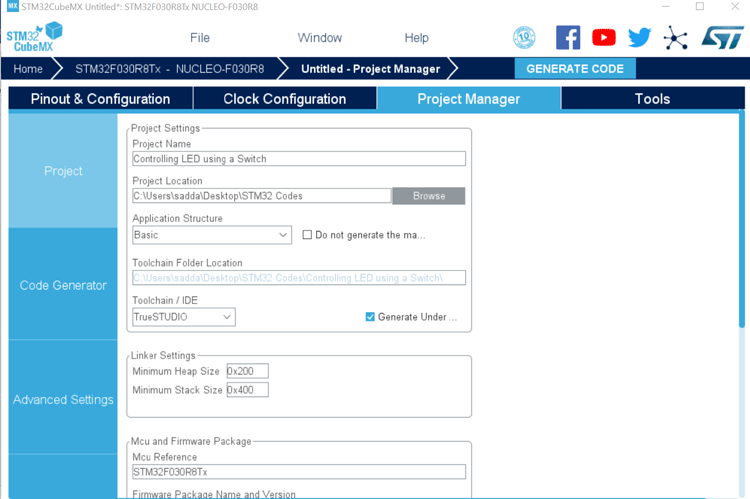Select STM32F030R8Tx - NUCLEO-F030R8 breadcrumb
The image size is (750, 499).
(169, 69)
